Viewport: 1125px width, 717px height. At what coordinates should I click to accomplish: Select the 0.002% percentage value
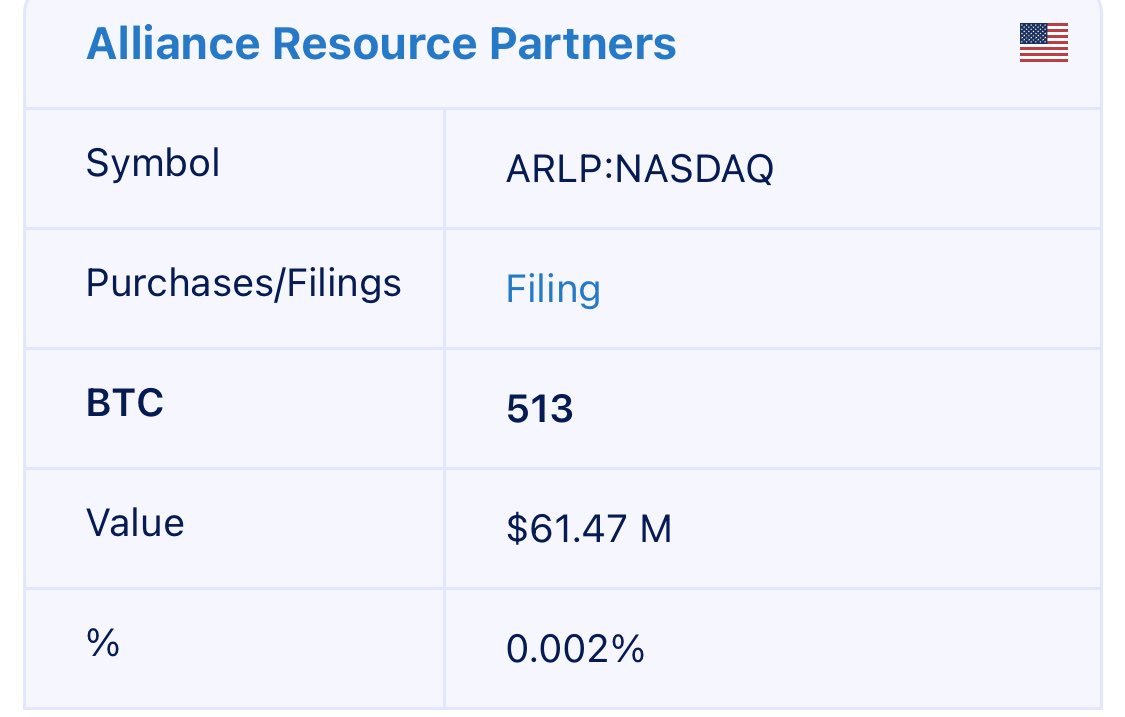pyautogui.click(x=575, y=649)
